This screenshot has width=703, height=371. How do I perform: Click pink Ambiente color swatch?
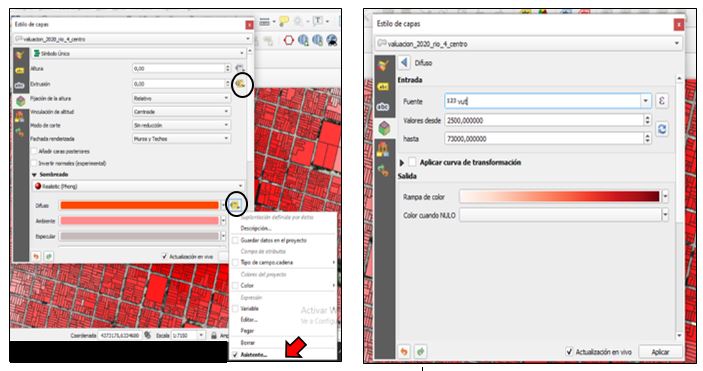click(x=139, y=221)
